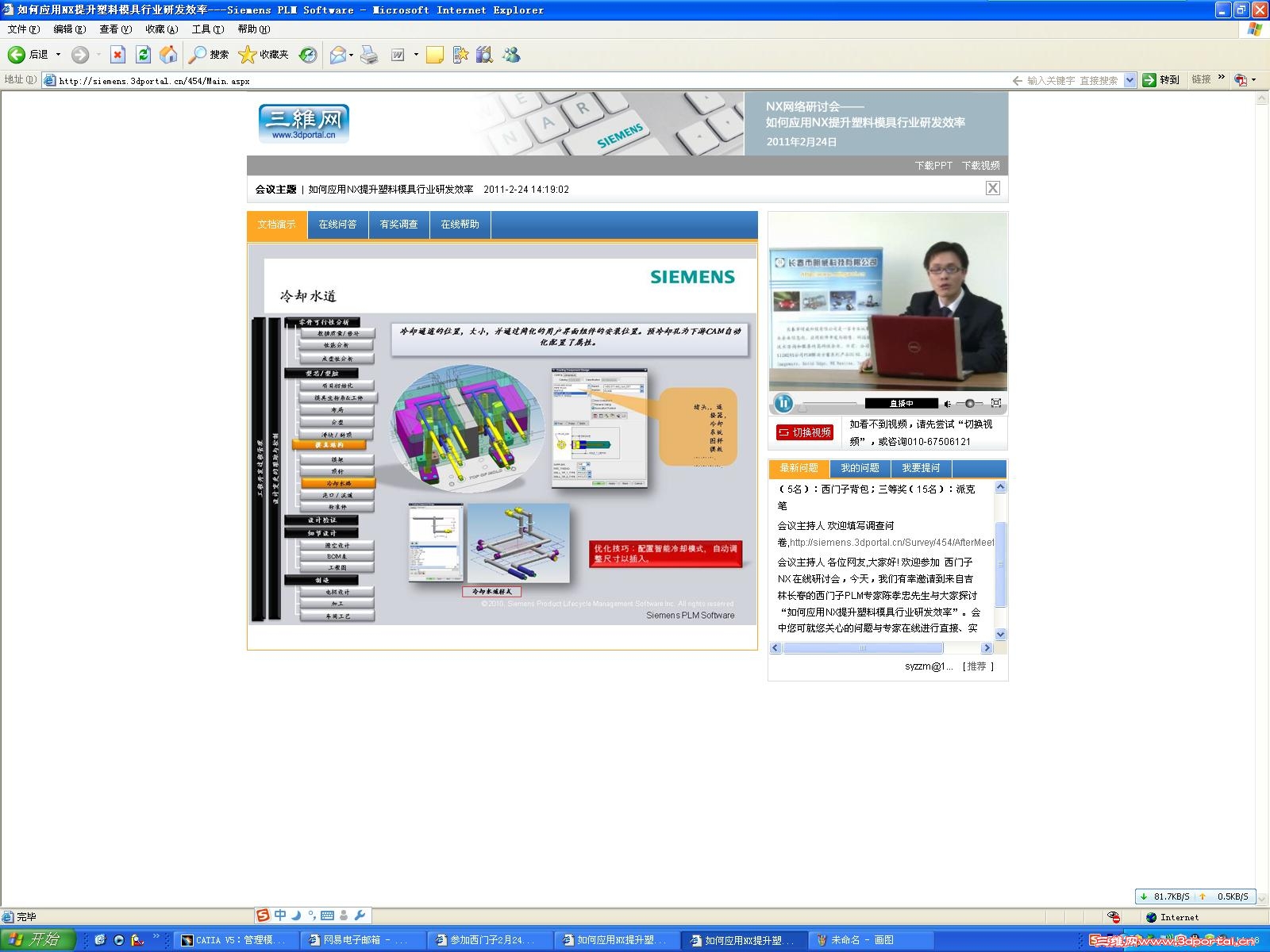
Task: Close the meeting topic bar X icon
Action: (x=993, y=188)
